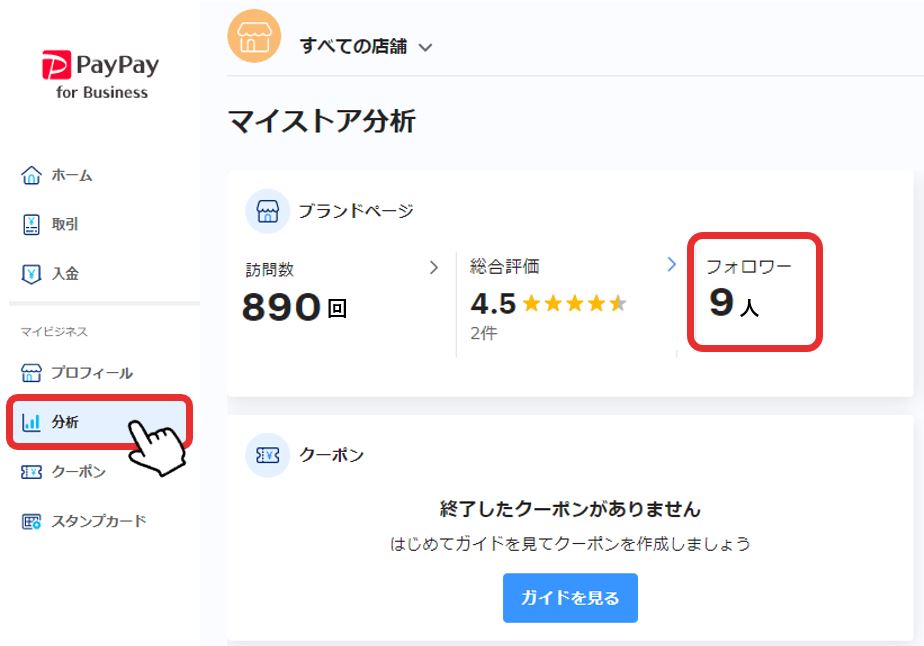Viewport: 924px width, 646px height.
Task: Click the PayPay for Business logo
Action: pos(101,75)
